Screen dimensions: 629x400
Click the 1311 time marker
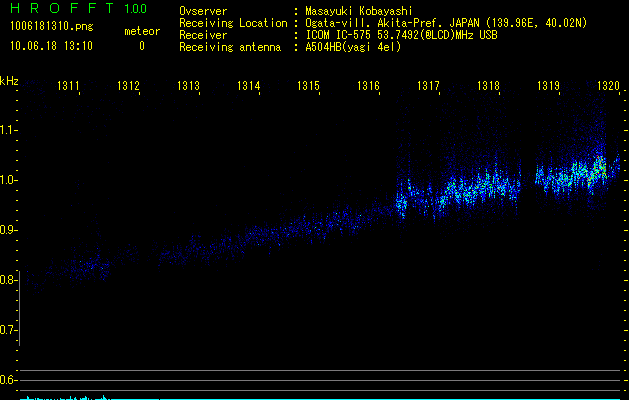(x=68, y=86)
